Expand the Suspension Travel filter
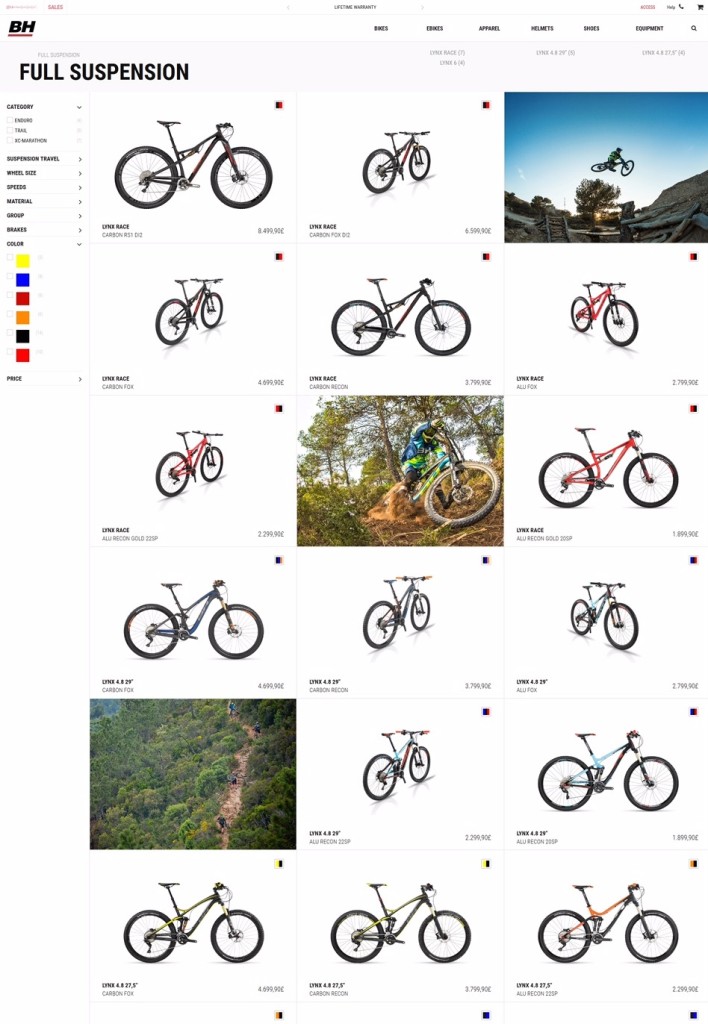This screenshot has height=1024, width=708. tap(44, 159)
